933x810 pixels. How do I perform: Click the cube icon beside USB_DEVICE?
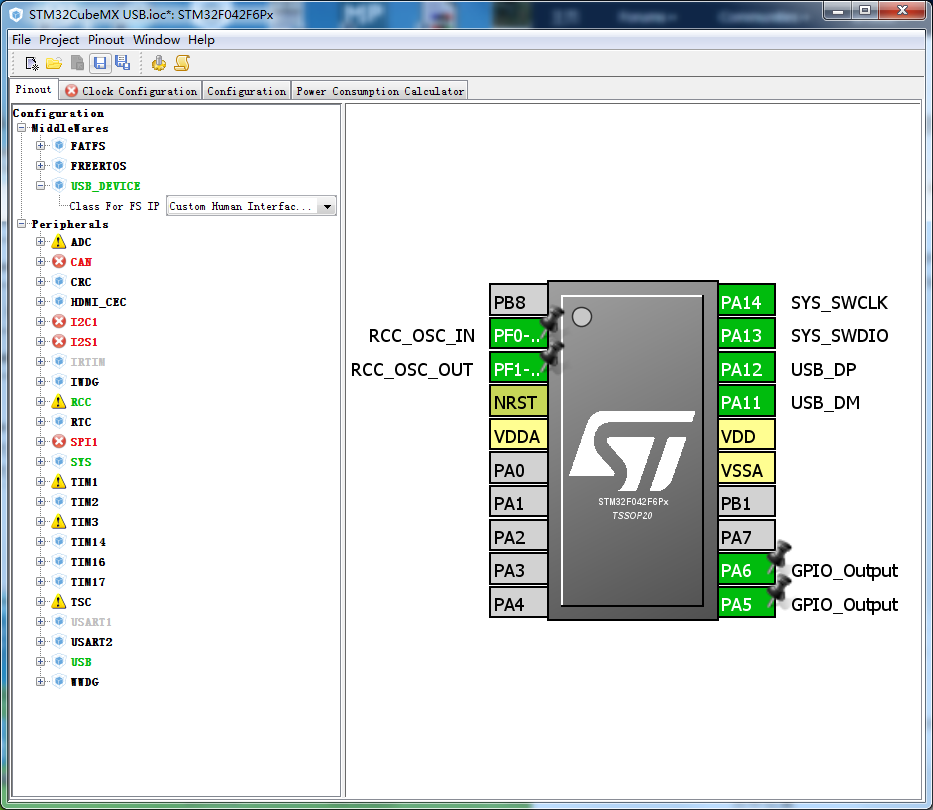point(59,186)
